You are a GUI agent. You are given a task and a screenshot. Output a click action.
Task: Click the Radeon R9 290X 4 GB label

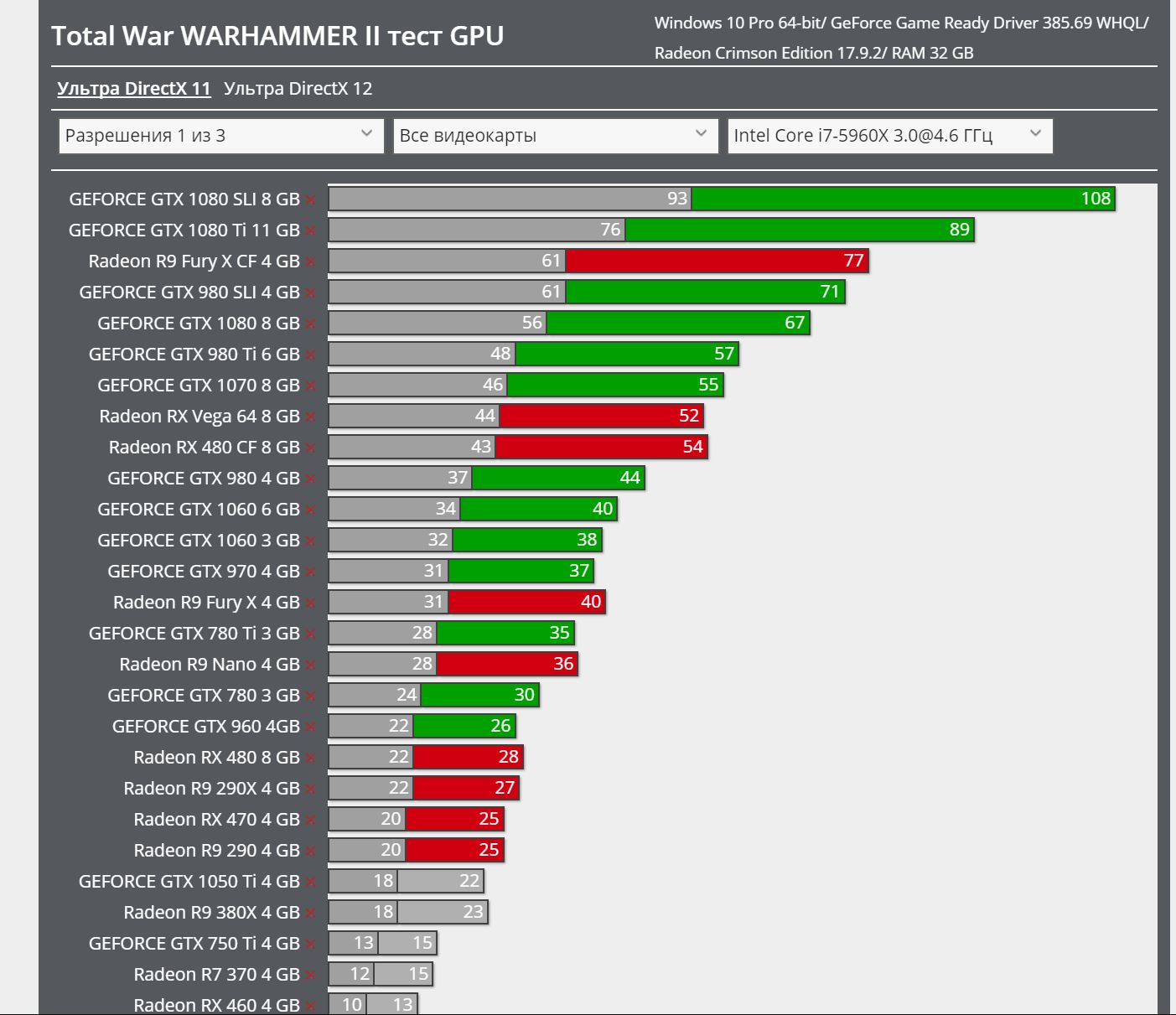coord(211,789)
